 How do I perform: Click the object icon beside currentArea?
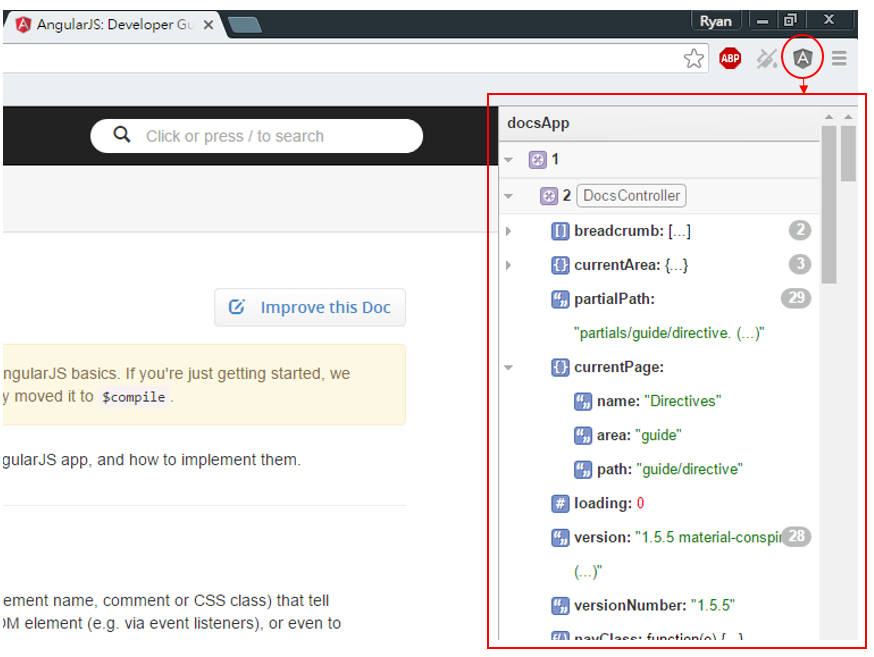tap(560, 265)
